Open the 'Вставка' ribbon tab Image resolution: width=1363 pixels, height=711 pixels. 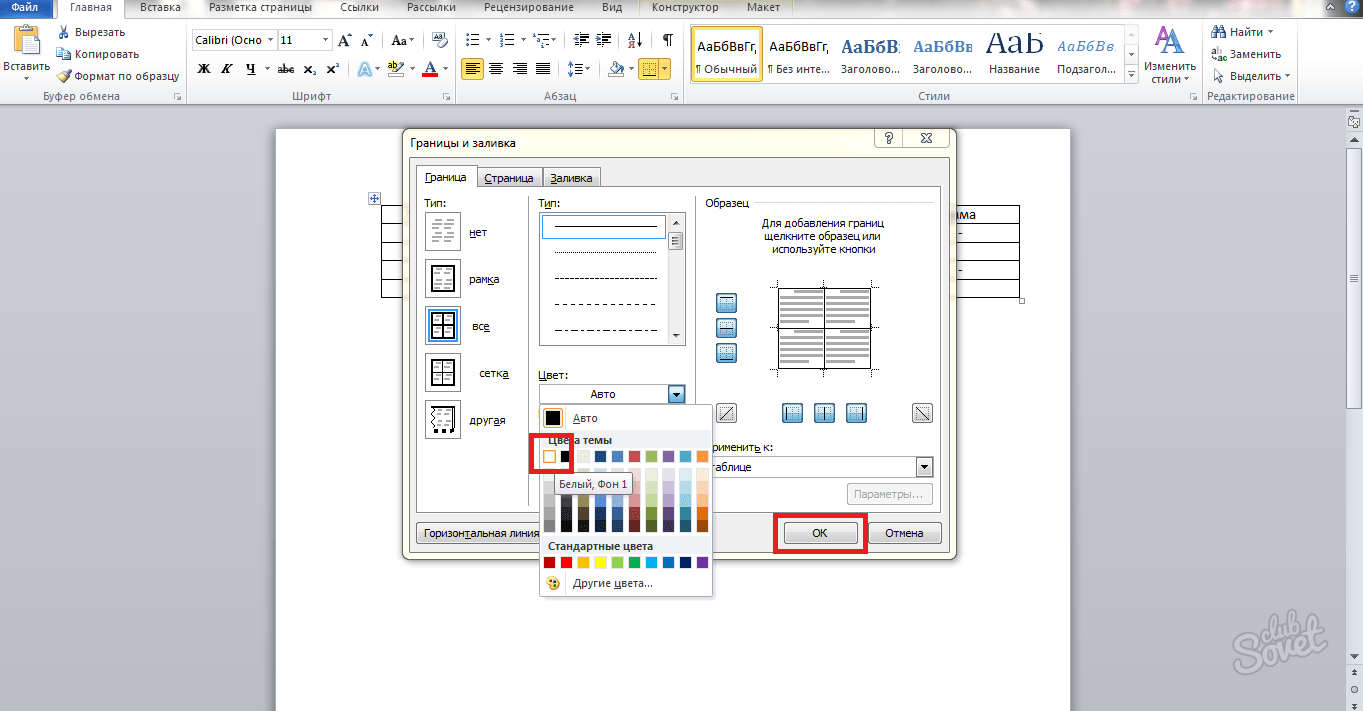pyautogui.click(x=161, y=7)
